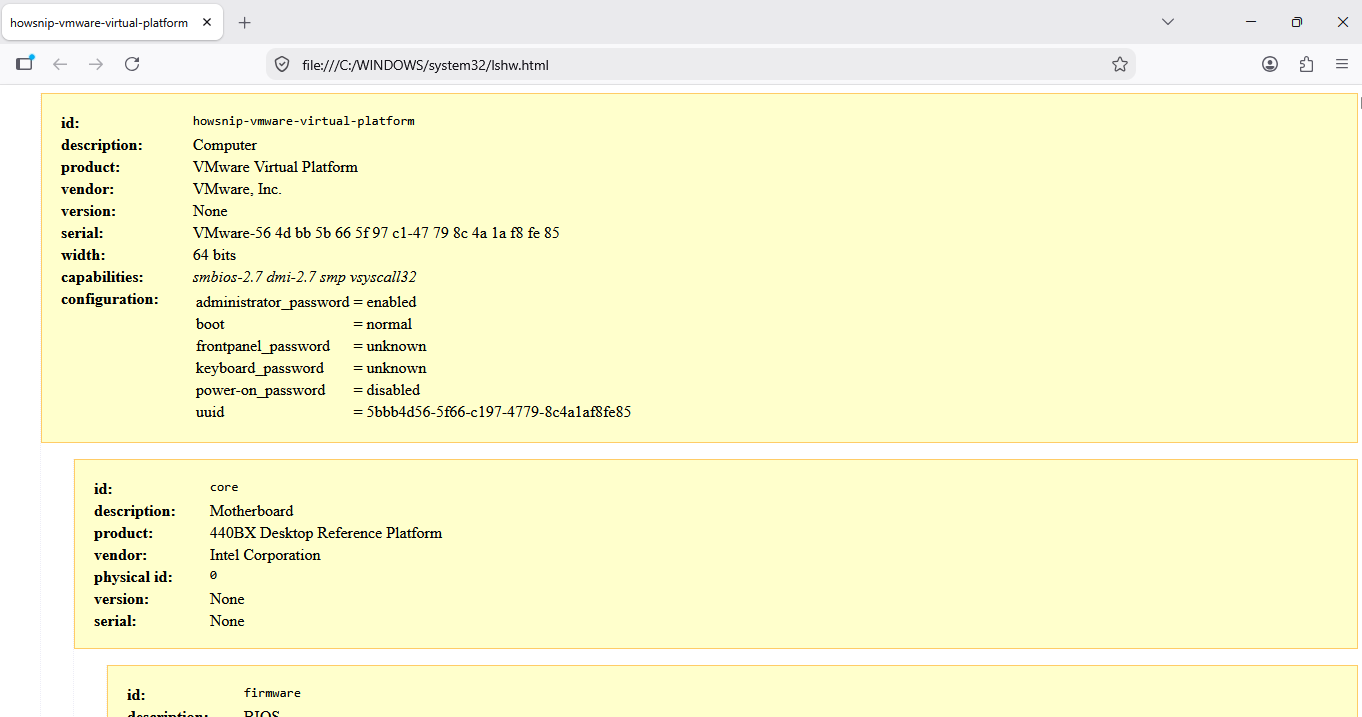The width and height of the screenshot is (1362, 717).
Task: Select the howsnip-vmware-virtual-platform tab
Action: tap(112, 22)
